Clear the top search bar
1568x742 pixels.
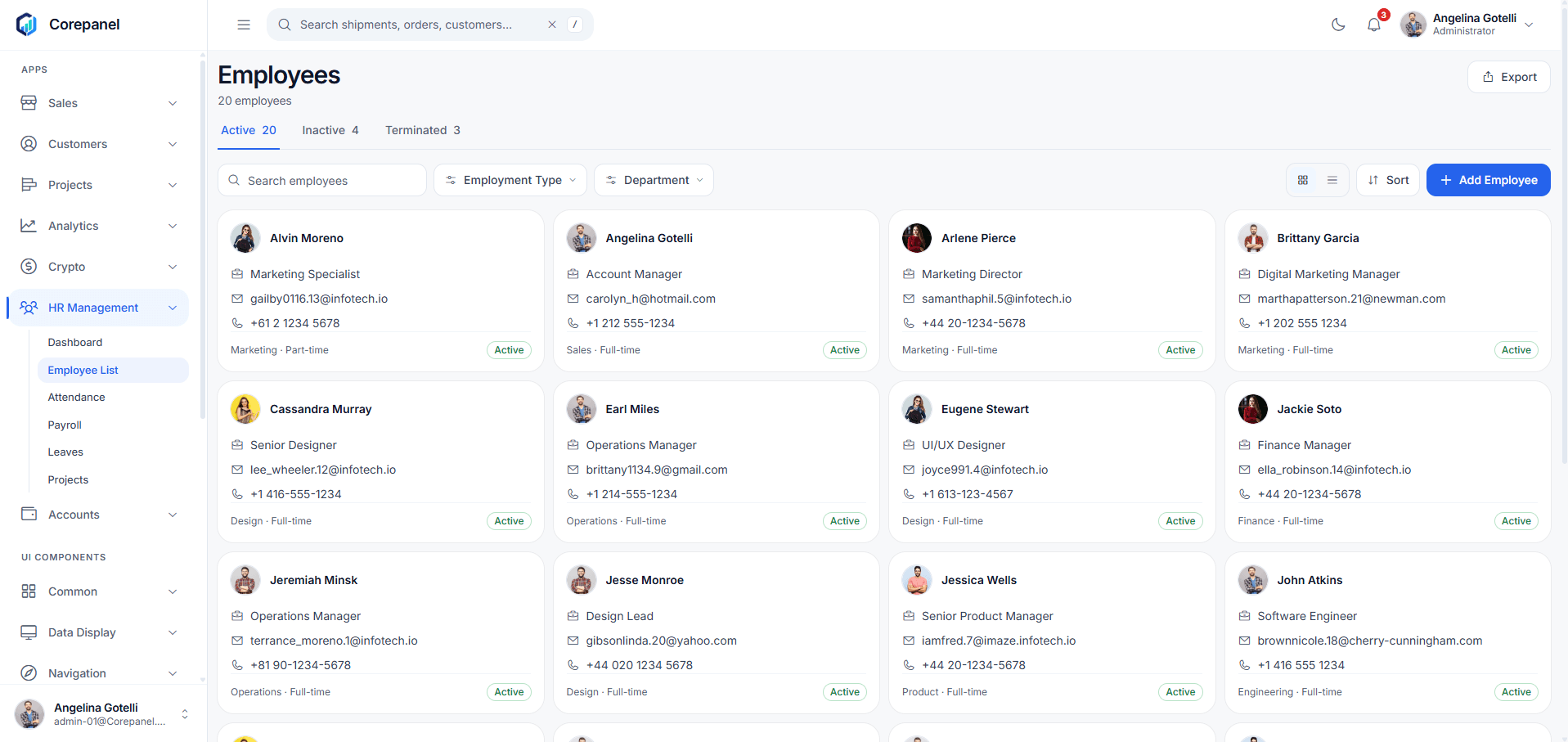point(552,25)
